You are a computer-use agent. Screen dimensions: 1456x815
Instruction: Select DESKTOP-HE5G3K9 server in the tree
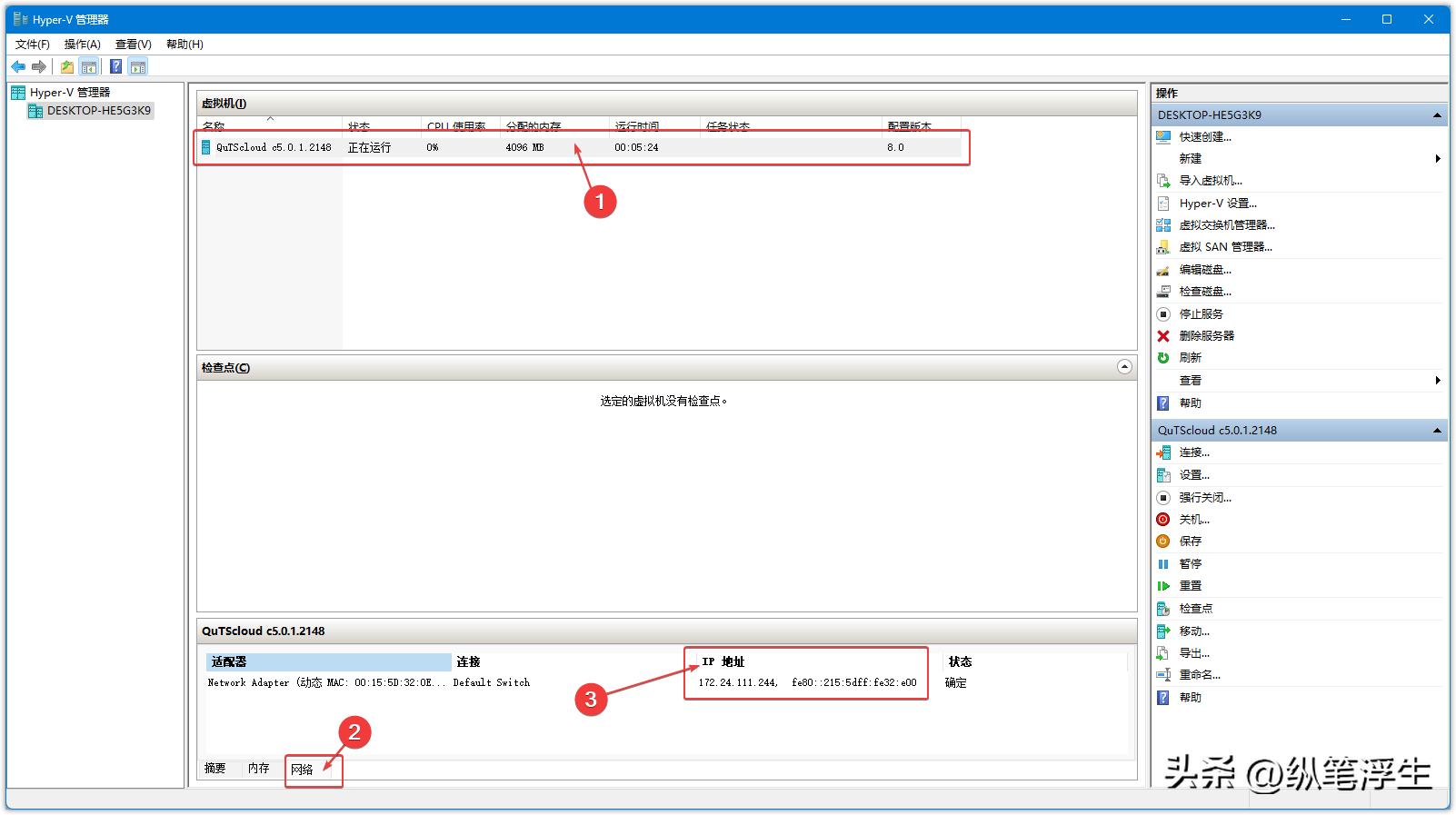[99, 111]
